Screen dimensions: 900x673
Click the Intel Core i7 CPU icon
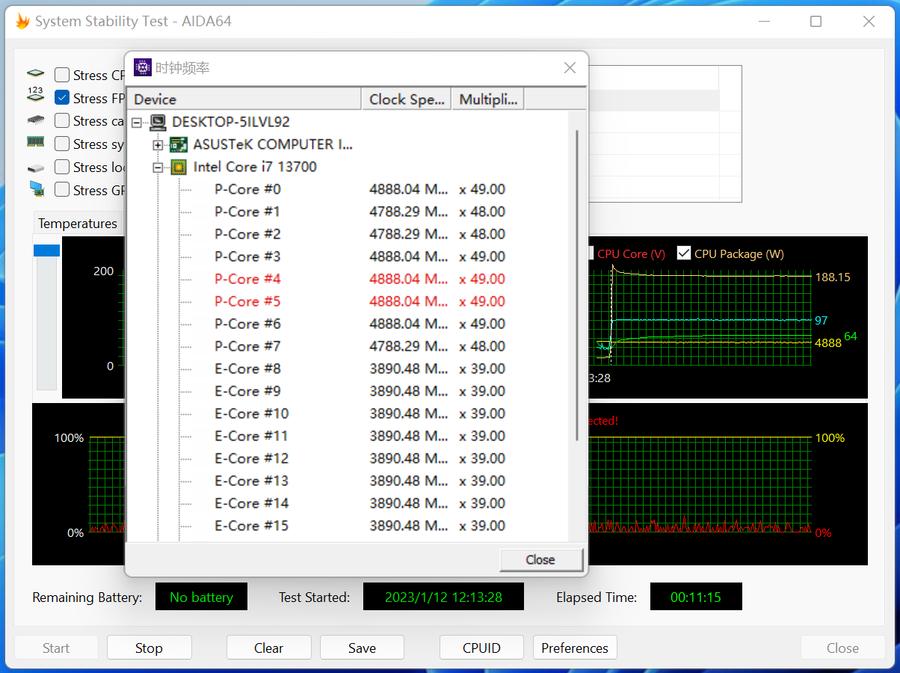(x=179, y=167)
